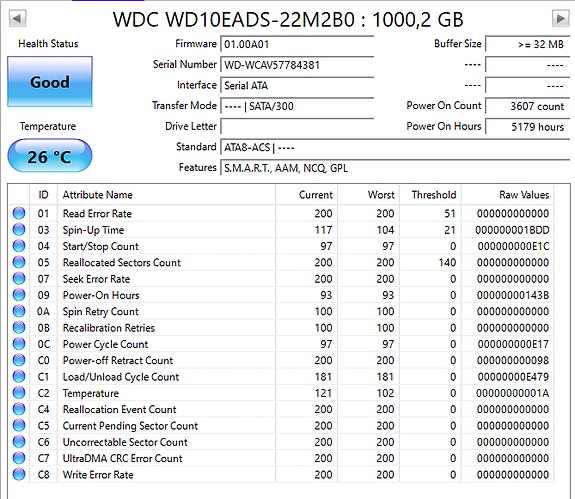Click status orb for Power-On Hours

click(19, 295)
